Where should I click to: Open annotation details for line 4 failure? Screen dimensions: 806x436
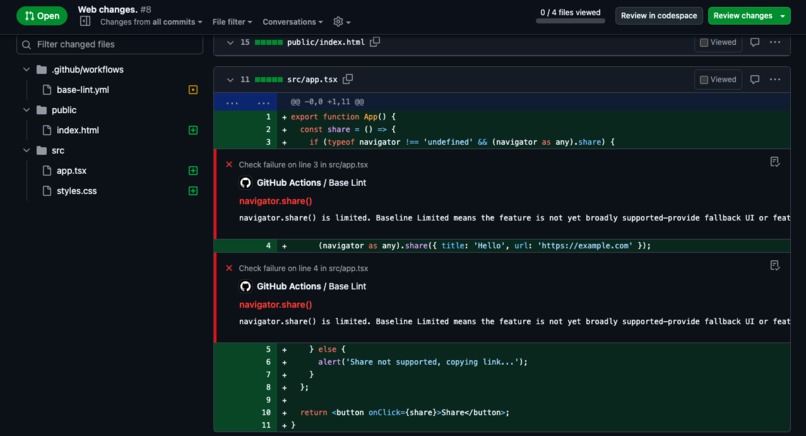pos(775,265)
